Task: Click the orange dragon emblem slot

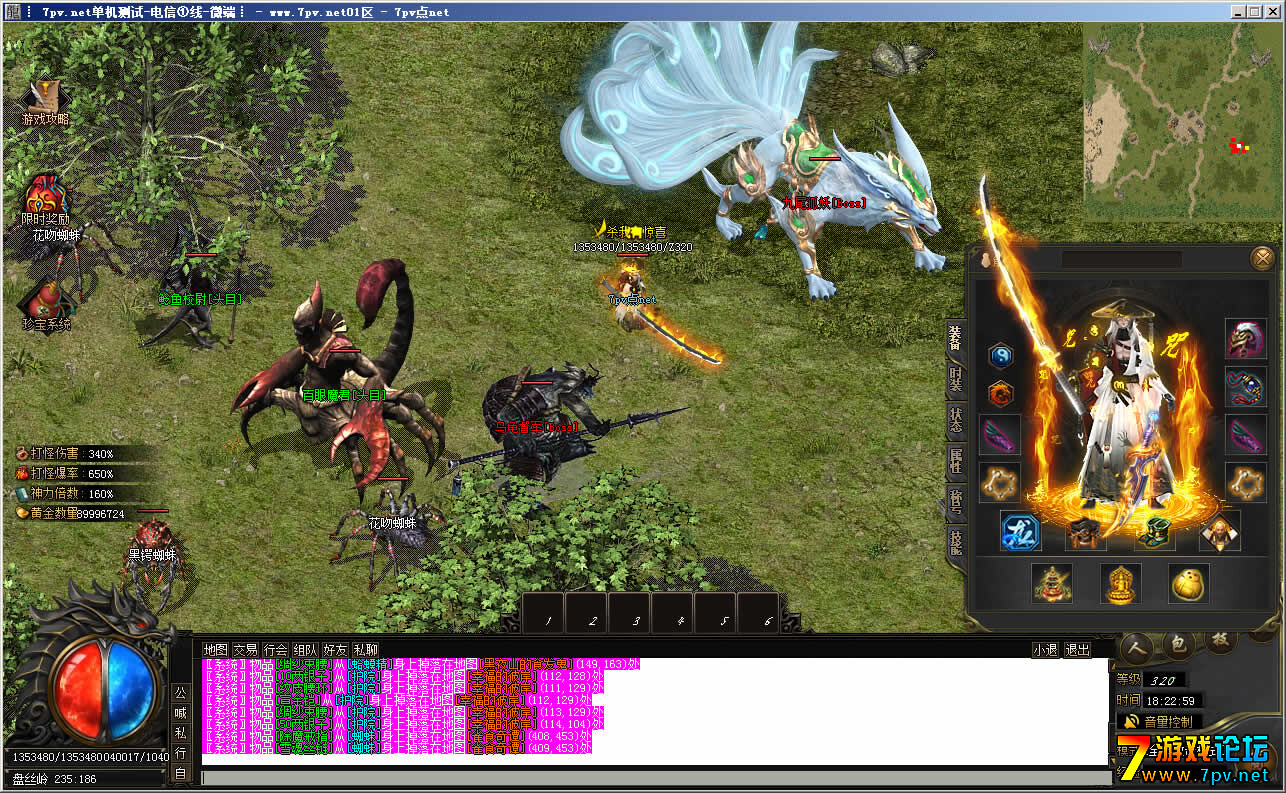Action: 1001,394
